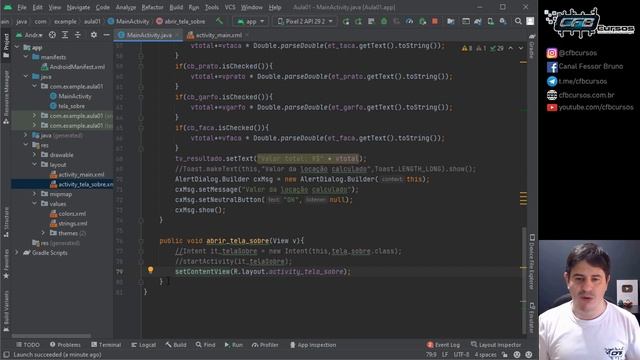Collapse the manifests folder

26,57
